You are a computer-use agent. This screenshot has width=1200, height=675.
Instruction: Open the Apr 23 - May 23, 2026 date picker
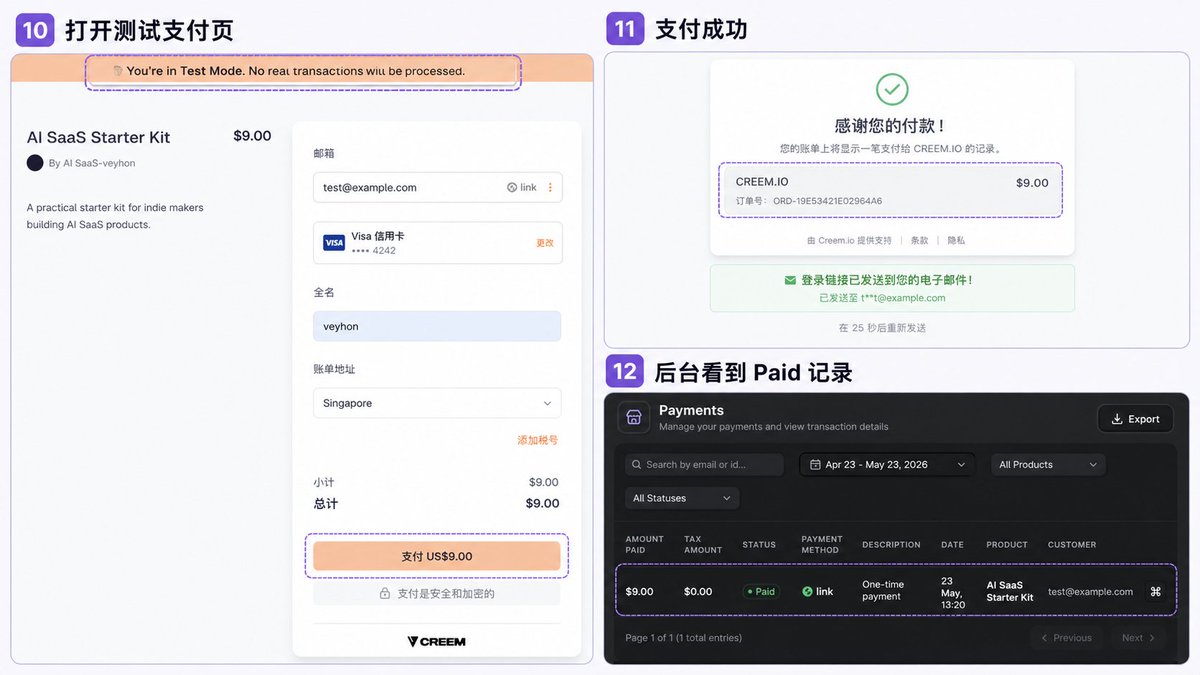[887, 464]
